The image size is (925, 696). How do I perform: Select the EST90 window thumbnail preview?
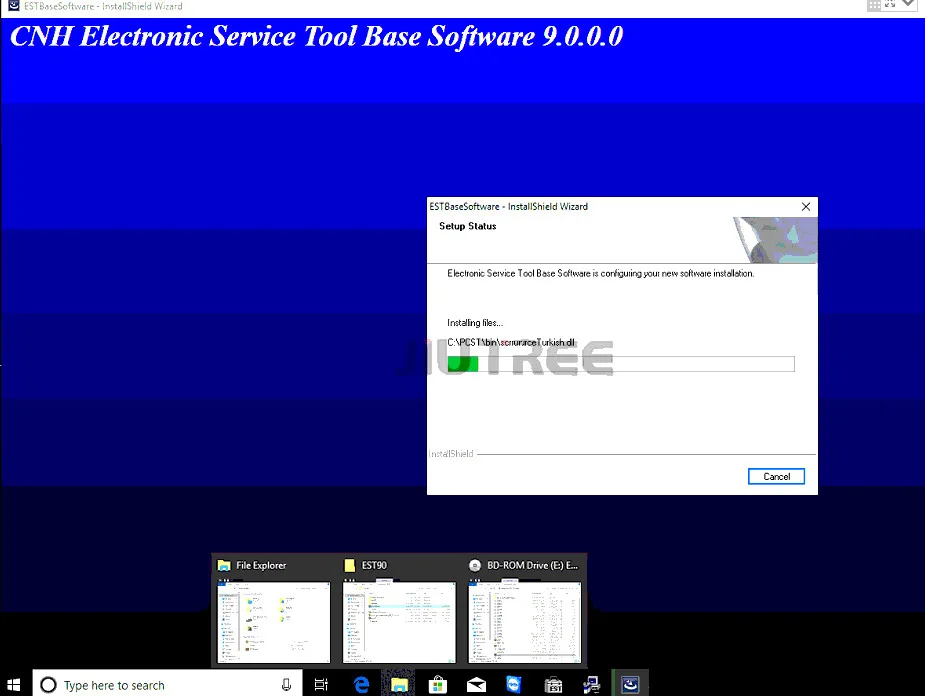coord(399,622)
